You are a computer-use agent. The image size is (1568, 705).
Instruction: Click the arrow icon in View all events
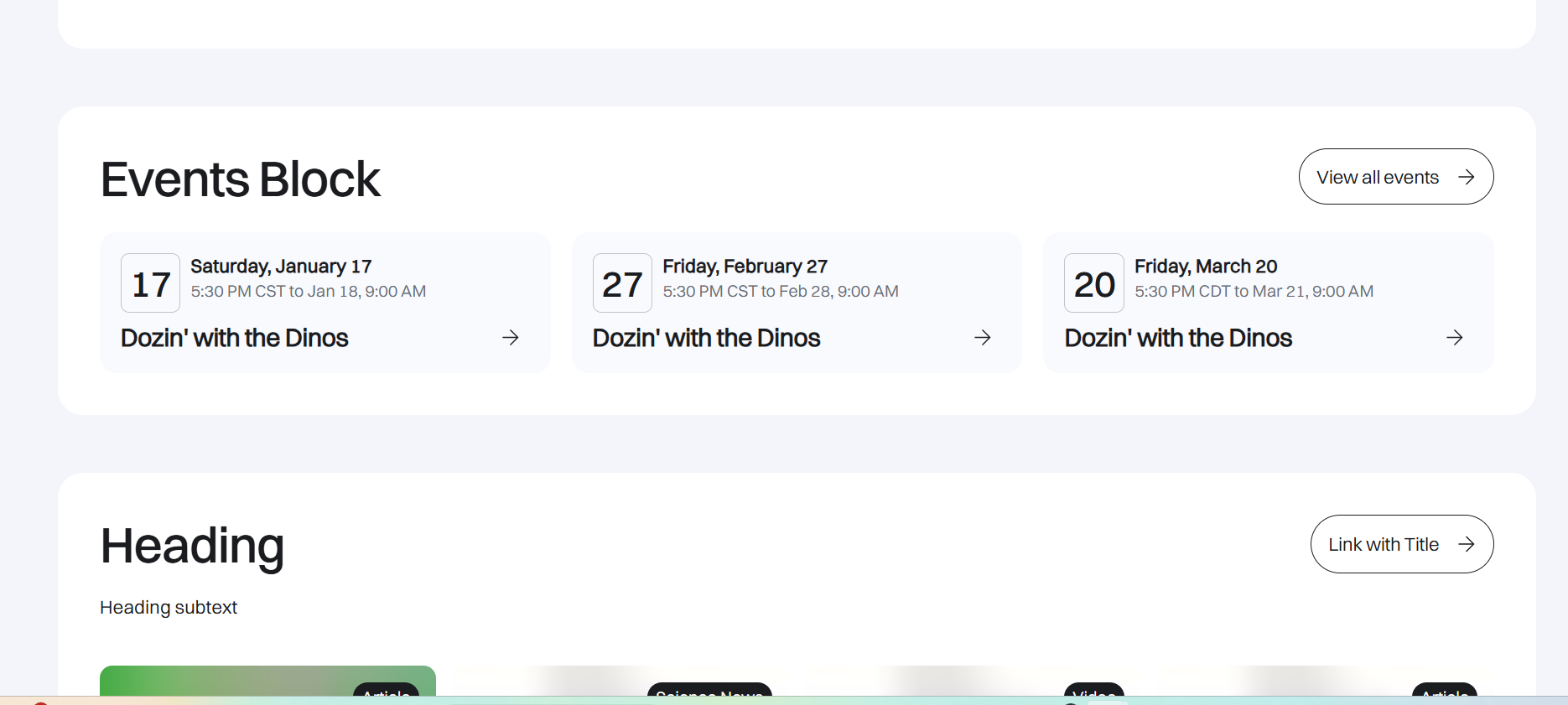(x=1466, y=177)
